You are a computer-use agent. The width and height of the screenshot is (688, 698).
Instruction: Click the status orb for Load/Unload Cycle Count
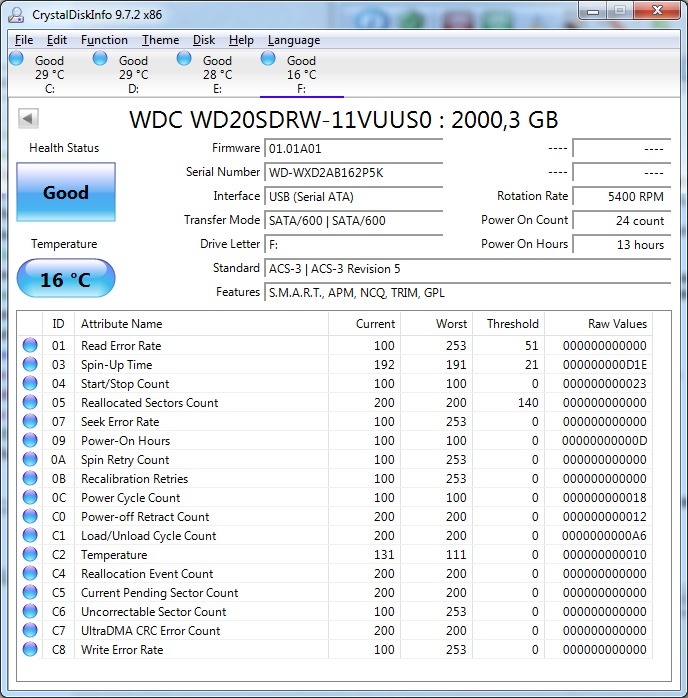pos(30,535)
